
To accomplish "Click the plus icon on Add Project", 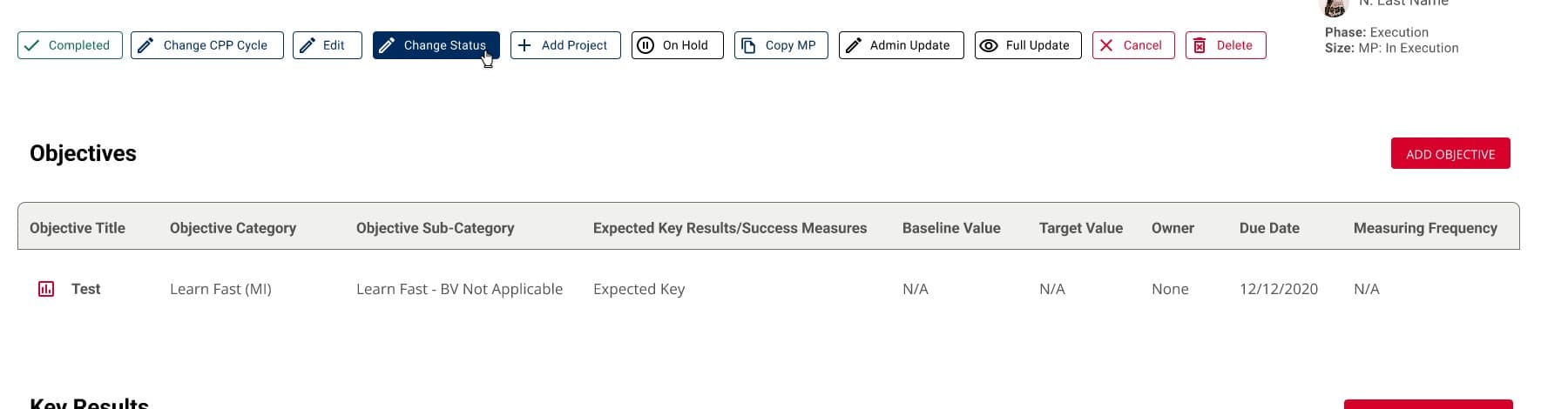I will tap(524, 45).
